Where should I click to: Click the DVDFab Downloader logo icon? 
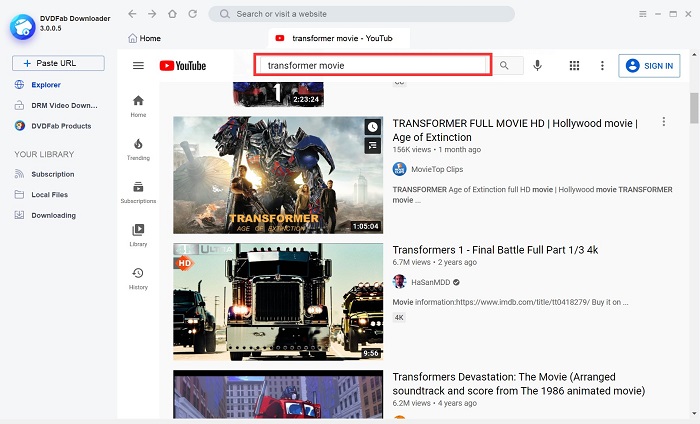(23, 27)
